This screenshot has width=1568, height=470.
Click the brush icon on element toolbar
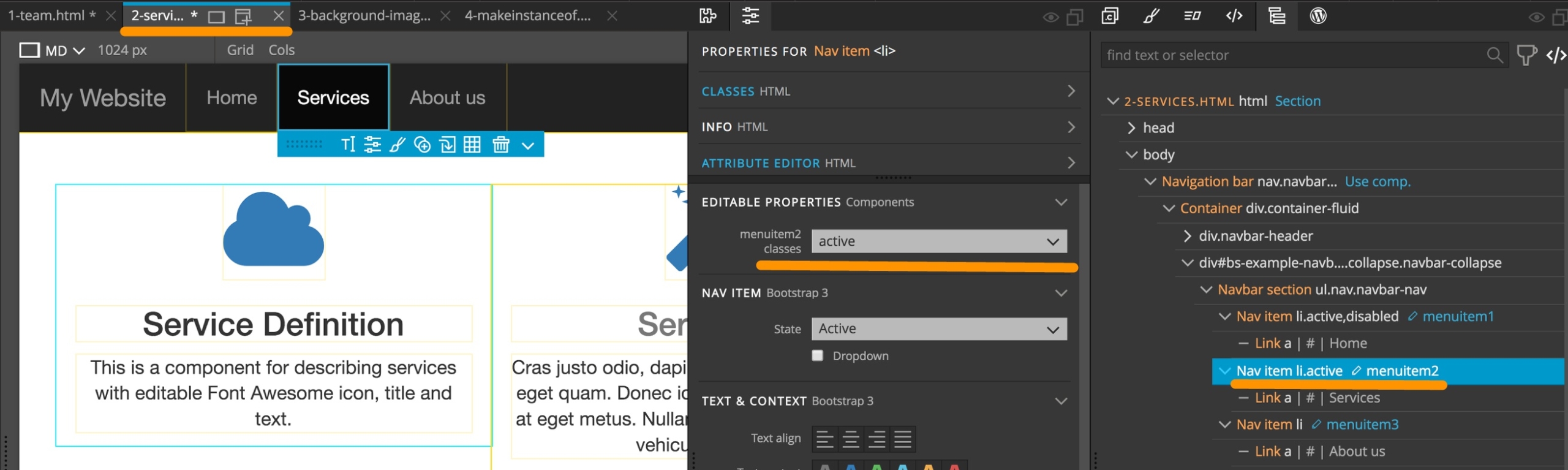click(x=398, y=145)
